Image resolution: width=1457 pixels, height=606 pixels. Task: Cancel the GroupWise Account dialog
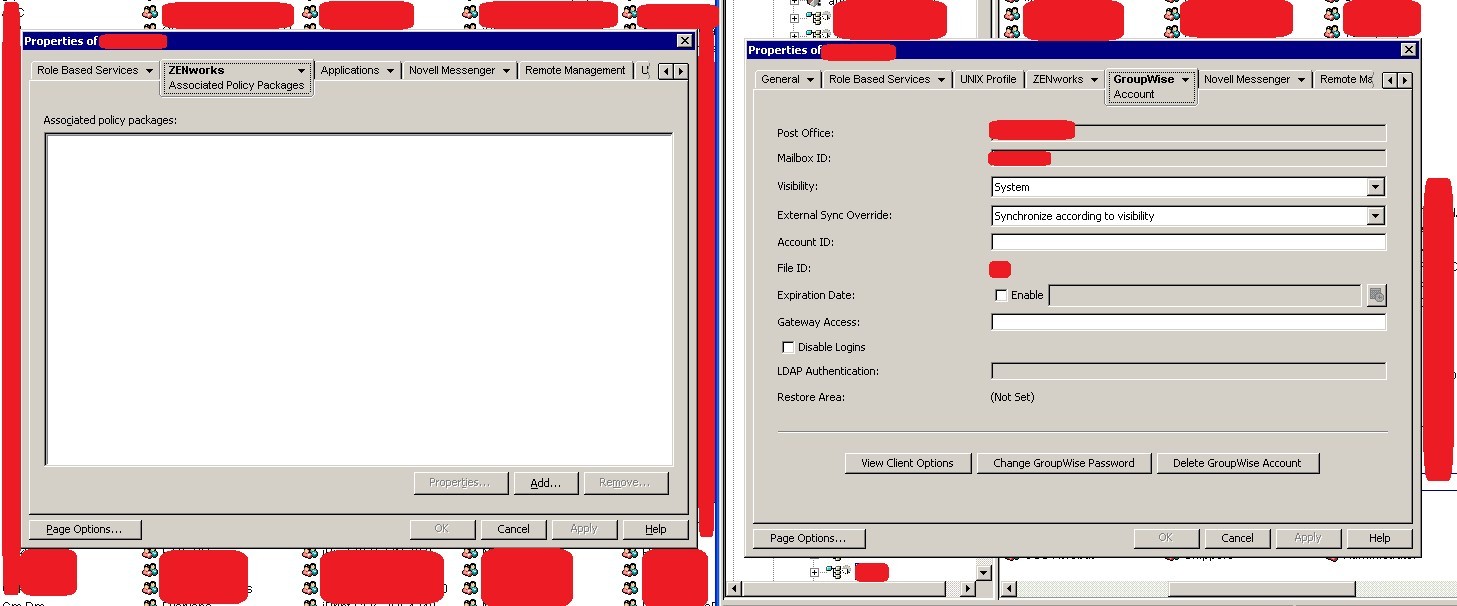tap(1237, 538)
